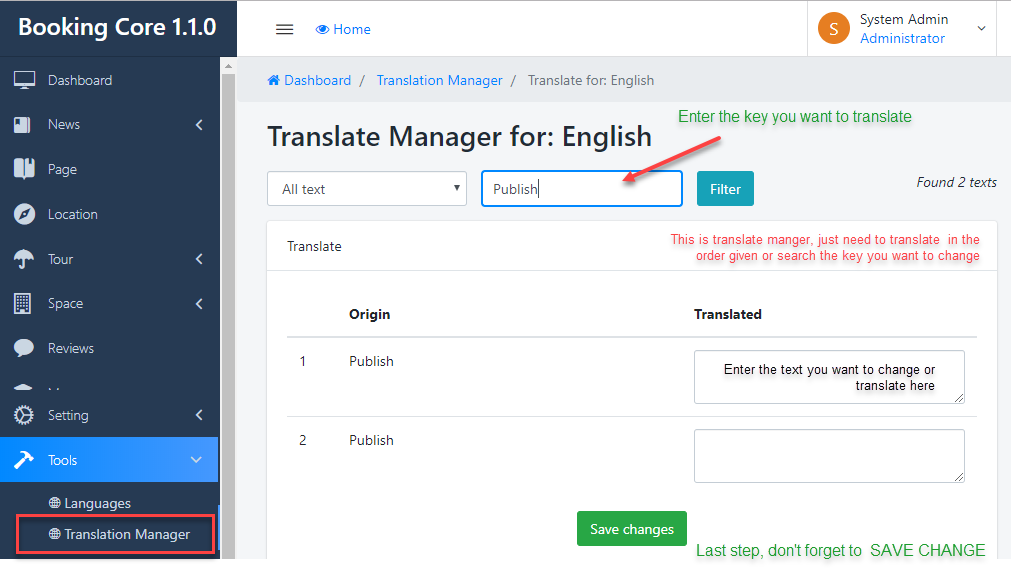Click the Dashboard monitor icon in sidebar
Screen dimensions: 1011x584
point(25,80)
